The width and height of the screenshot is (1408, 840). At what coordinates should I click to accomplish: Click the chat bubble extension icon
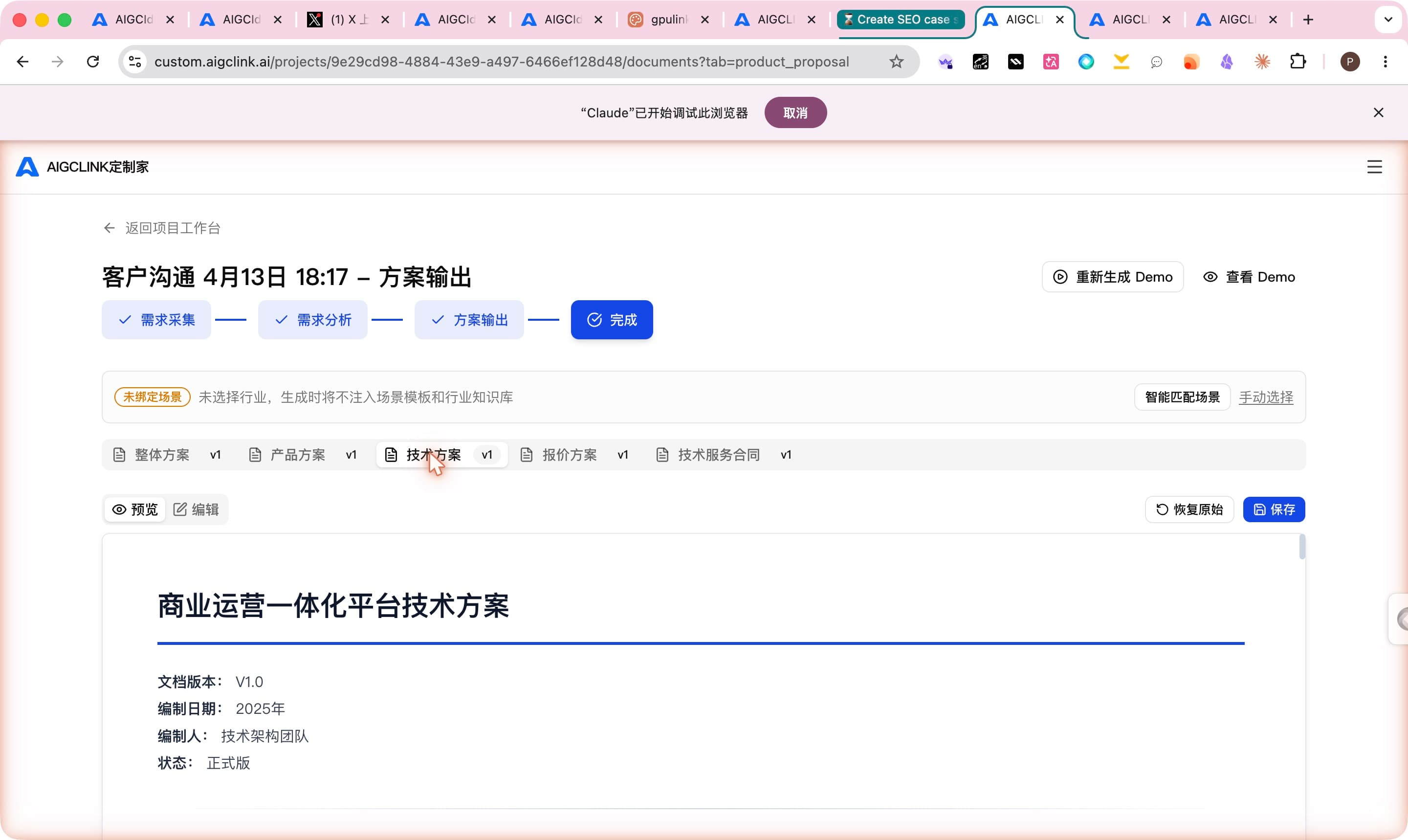click(x=1156, y=62)
